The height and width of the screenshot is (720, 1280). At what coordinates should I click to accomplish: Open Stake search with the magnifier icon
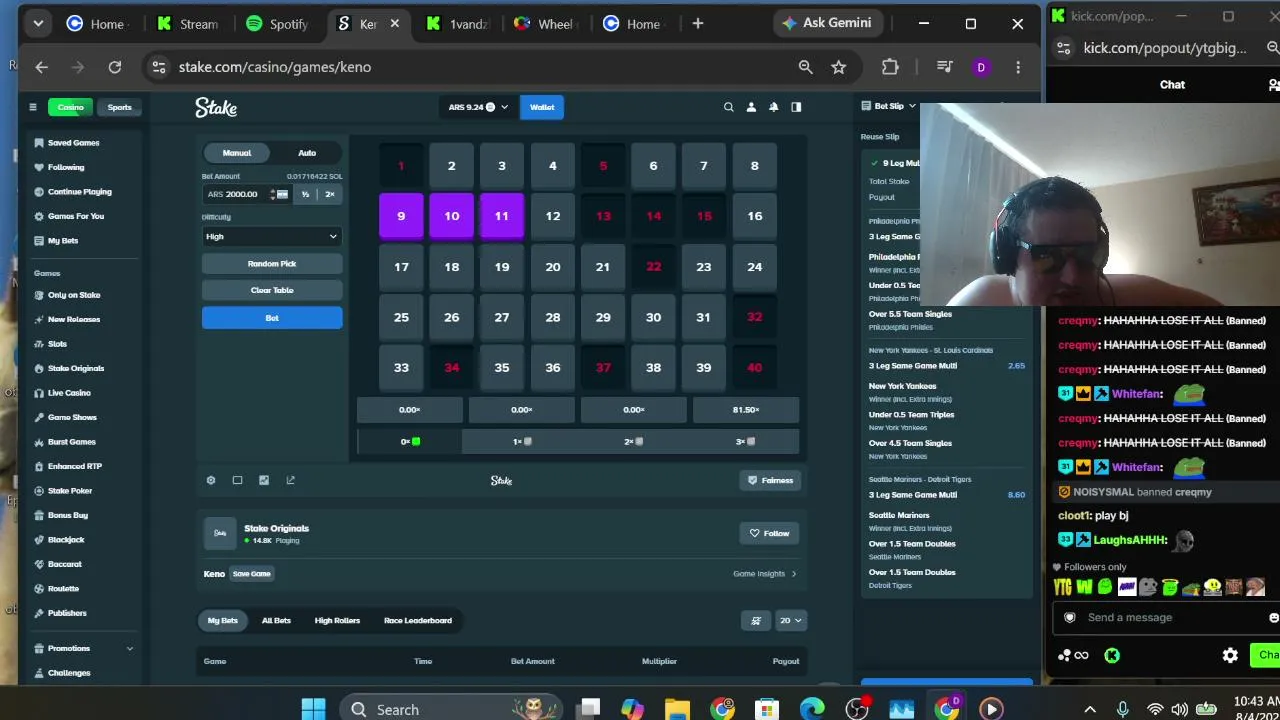pos(728,107)
